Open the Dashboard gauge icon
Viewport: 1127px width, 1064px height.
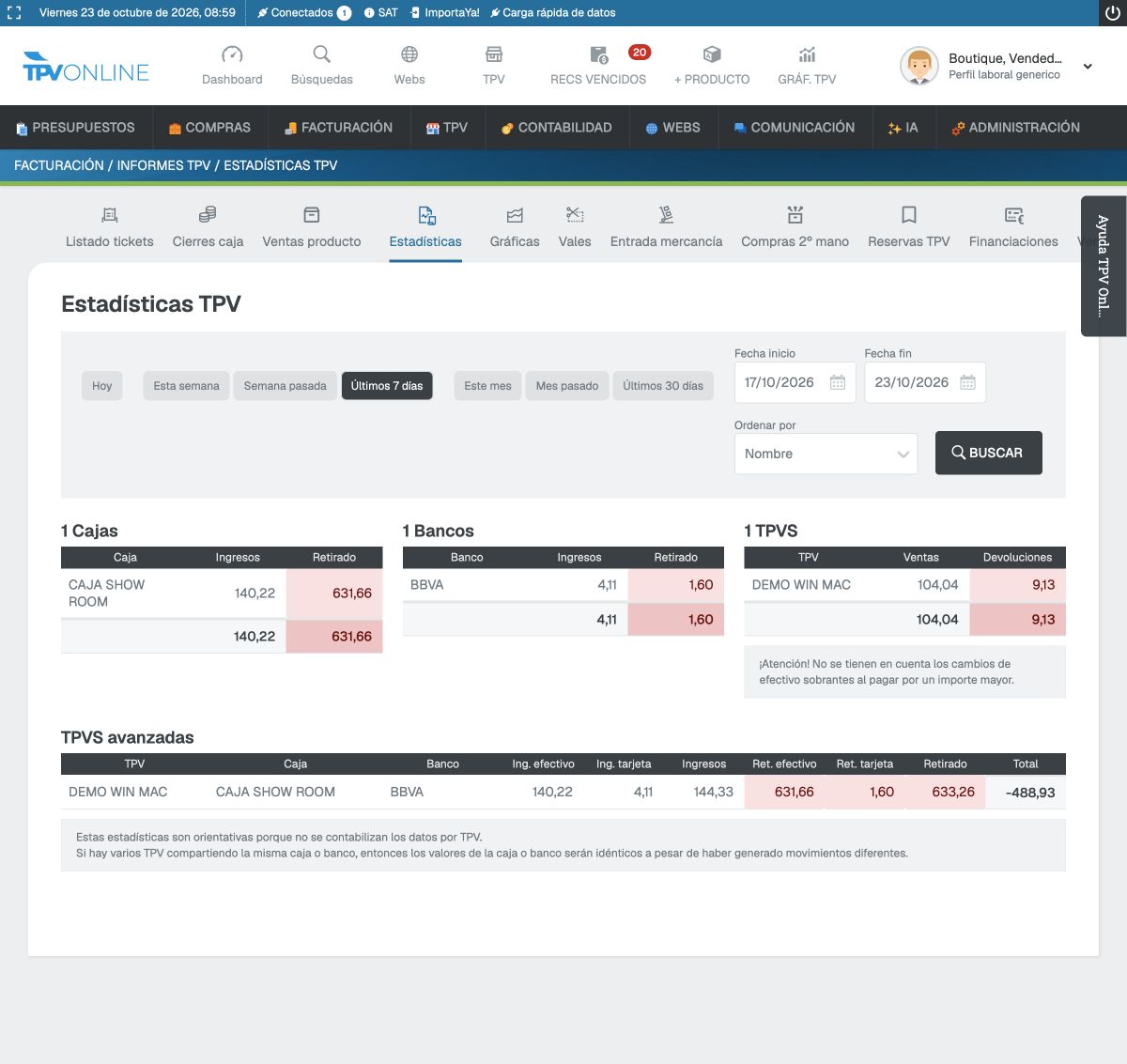click(232, 54)
